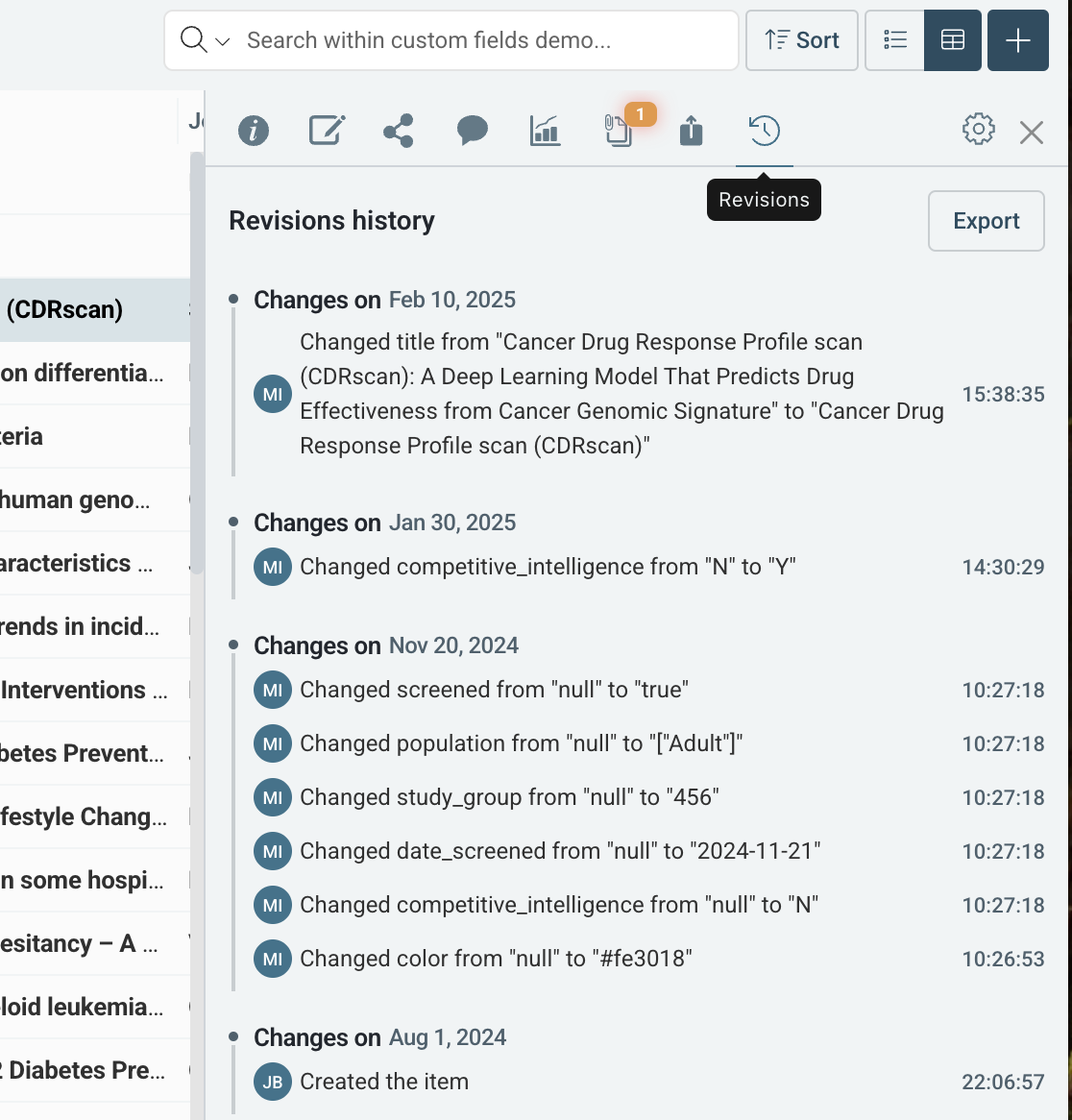Click 'Changed color from "null" to "#fe3018"' entry
This screenshot has width=1072, height=1120.
tap(496, 959)
